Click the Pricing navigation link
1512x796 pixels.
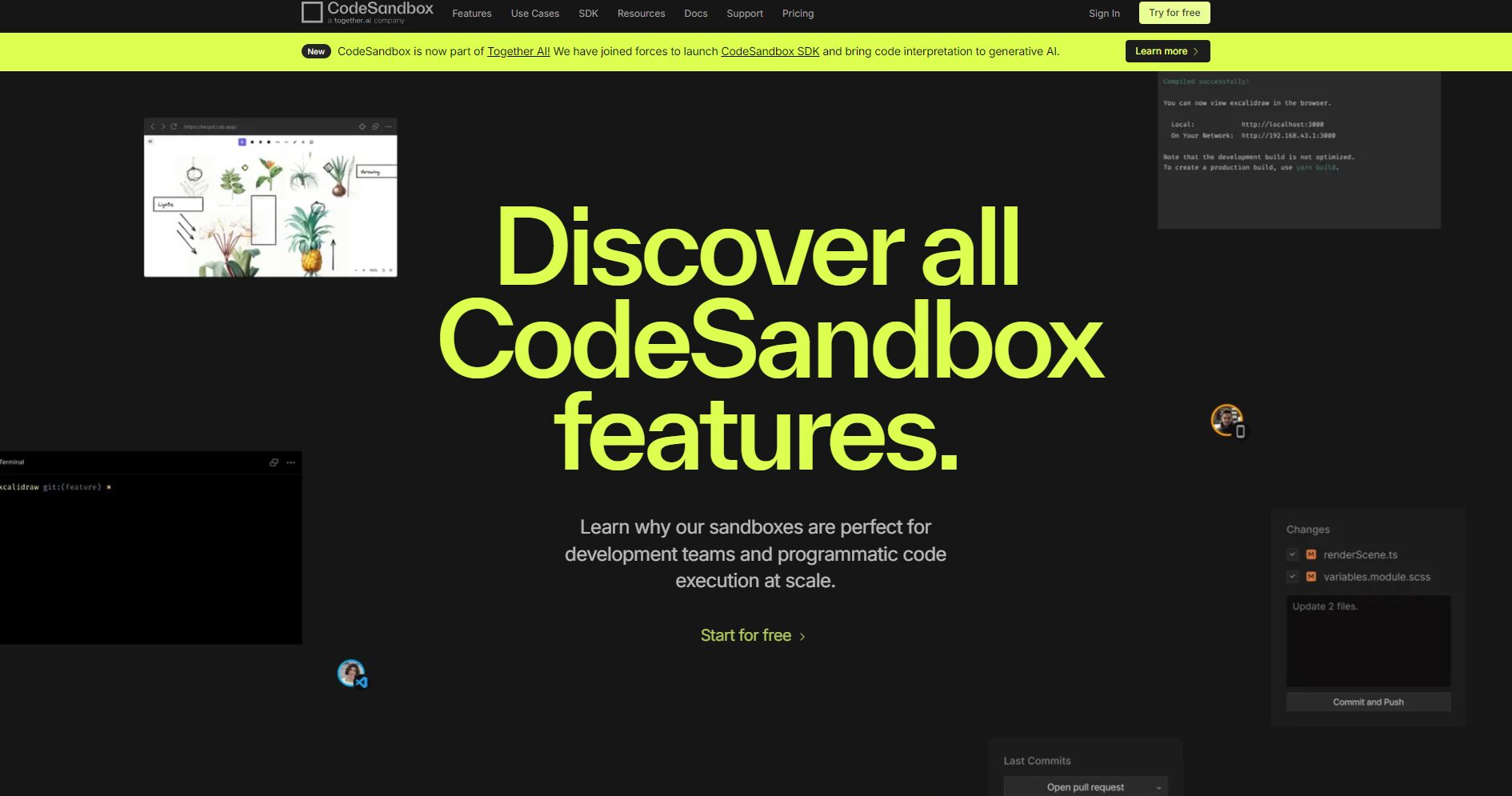pos(798,14)
